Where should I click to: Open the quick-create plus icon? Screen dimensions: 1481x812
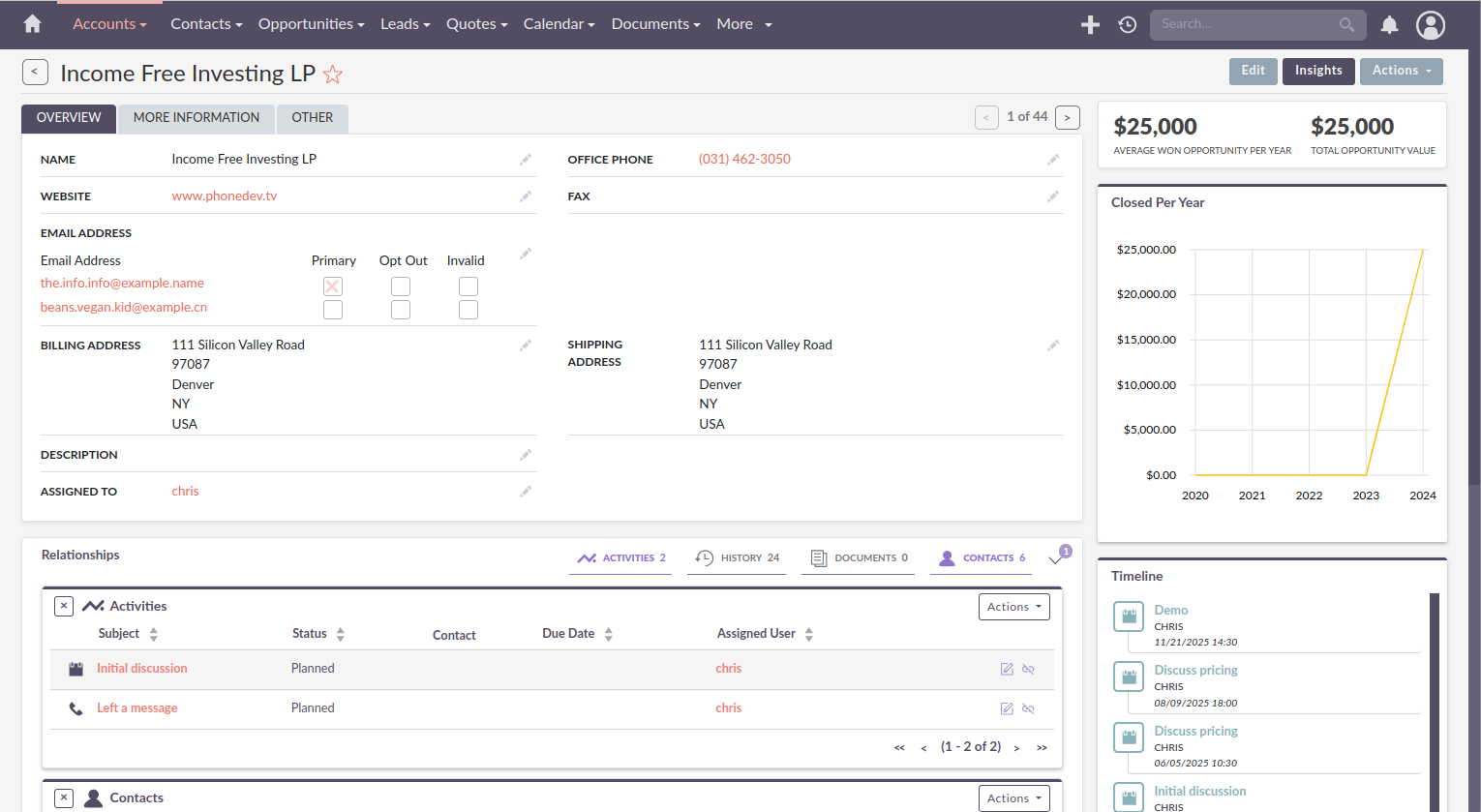point(1090,24)
